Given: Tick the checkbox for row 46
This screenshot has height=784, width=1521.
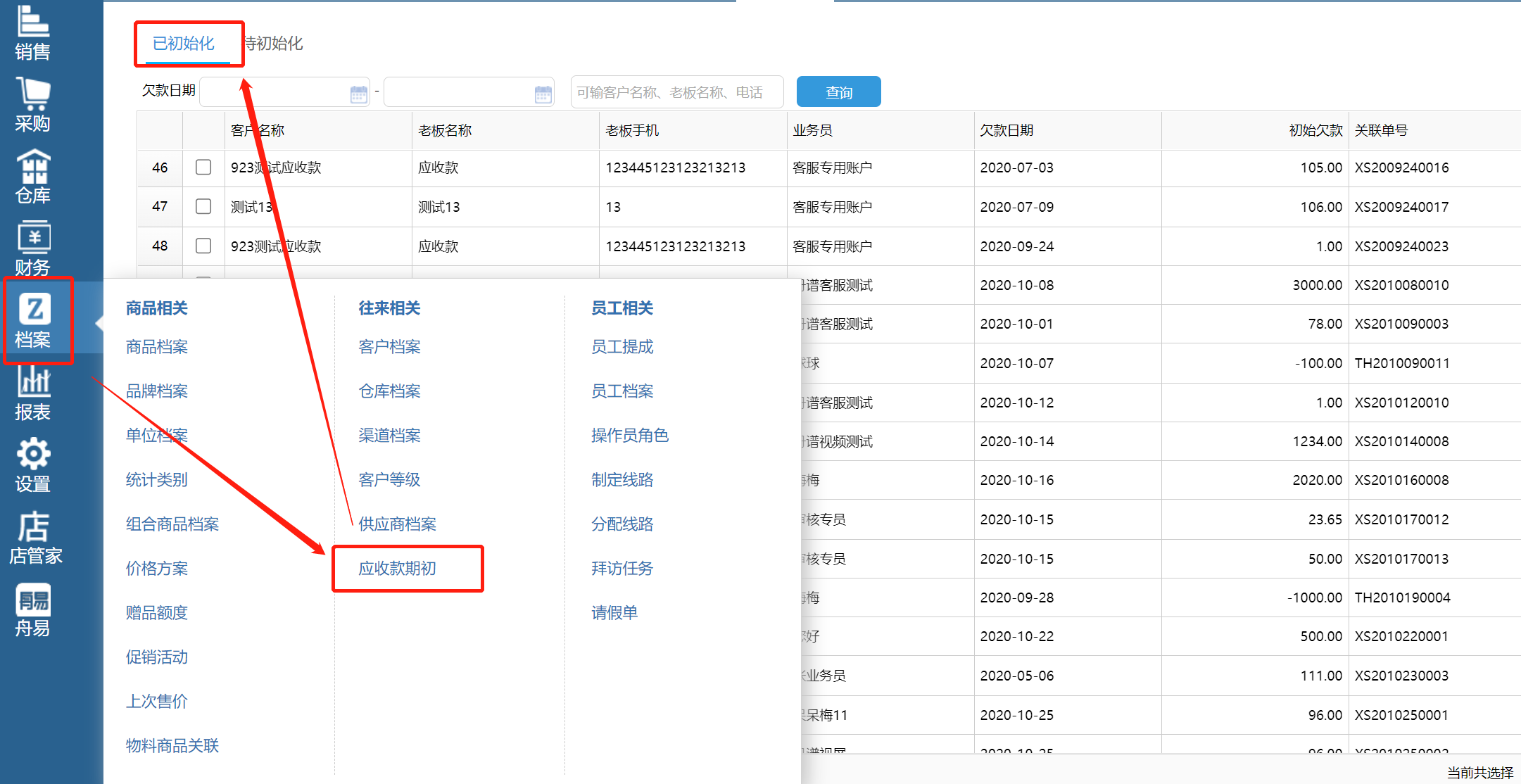Looking at the screenshot, I should point(203,167).
